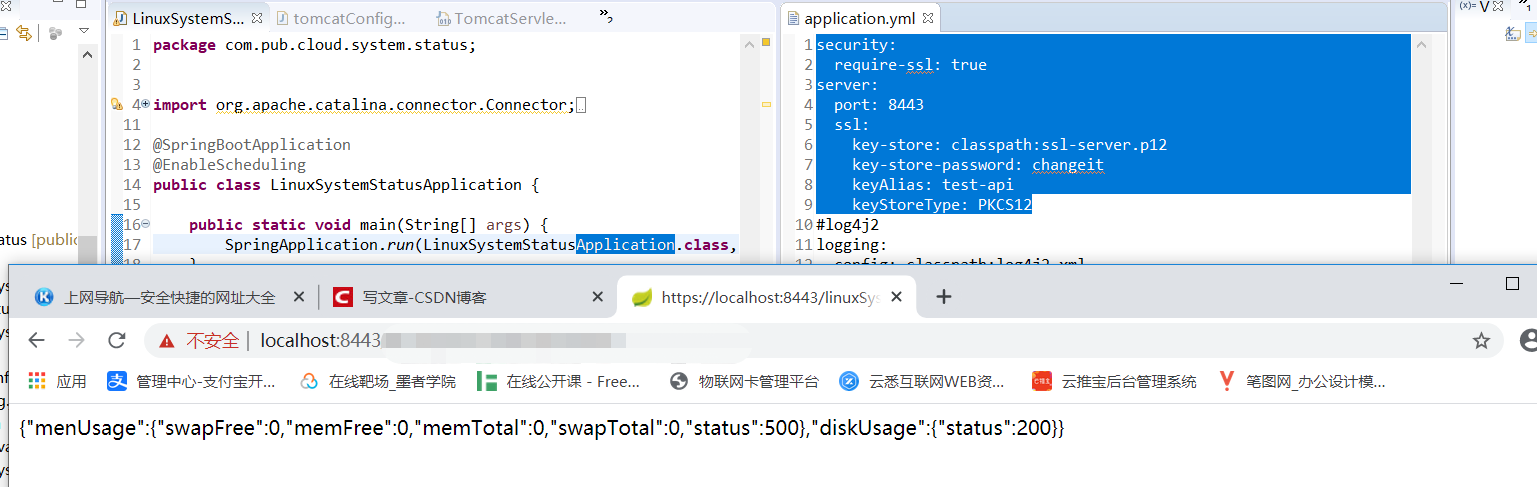The height and width of the screenshot is (487, 1537).
Task: Expand the folded import block at line 4
Action: click(x=145, y=104)
